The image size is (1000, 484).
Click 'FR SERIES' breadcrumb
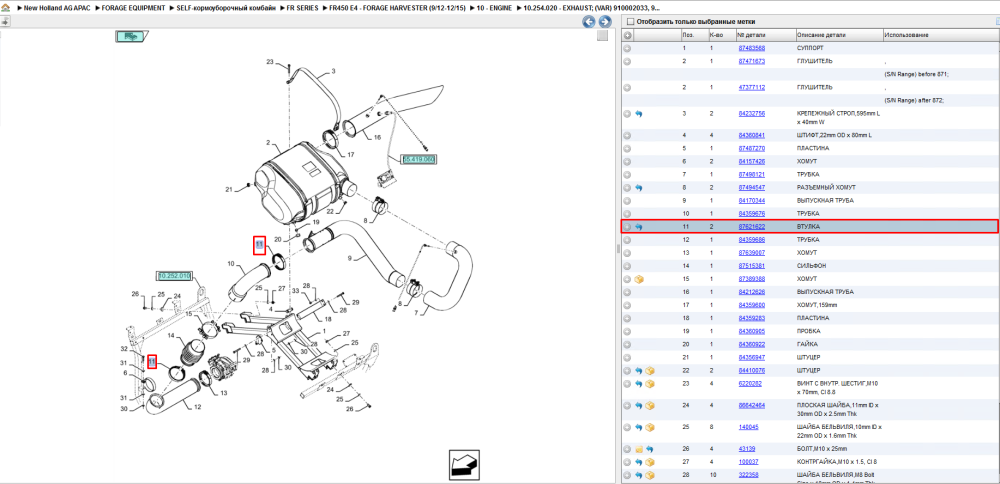(303, 7)
